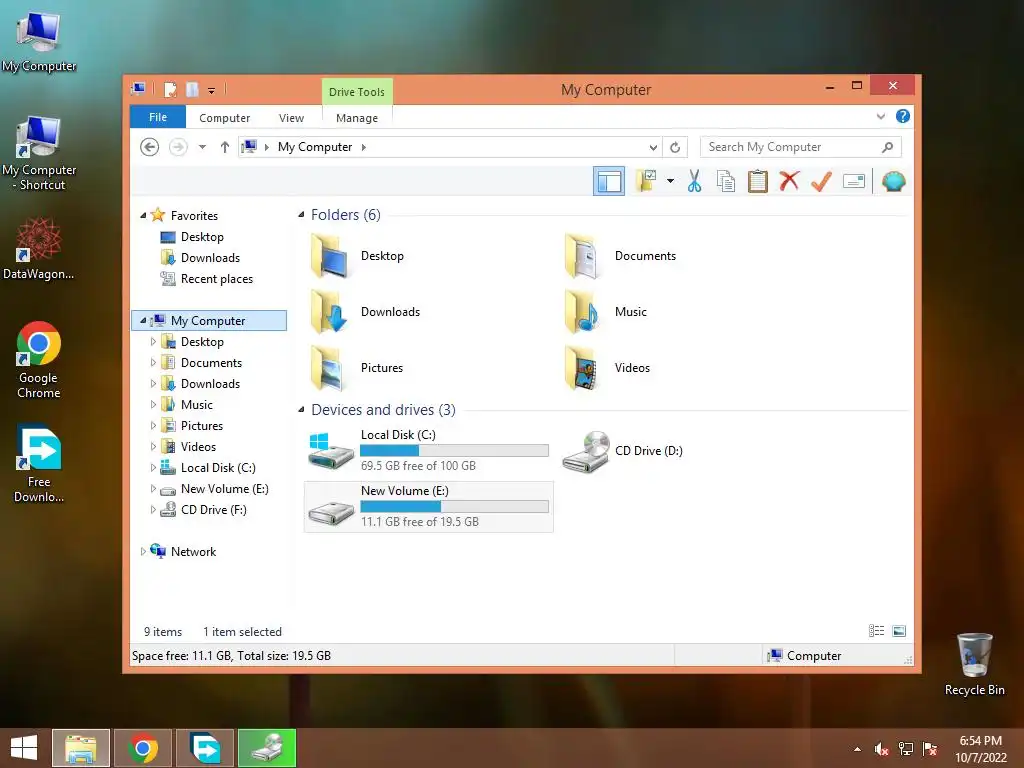Click the blue shell globe icon
Image resolution: width=1024 pixels, height=768 pixels.
pos(893,181)
